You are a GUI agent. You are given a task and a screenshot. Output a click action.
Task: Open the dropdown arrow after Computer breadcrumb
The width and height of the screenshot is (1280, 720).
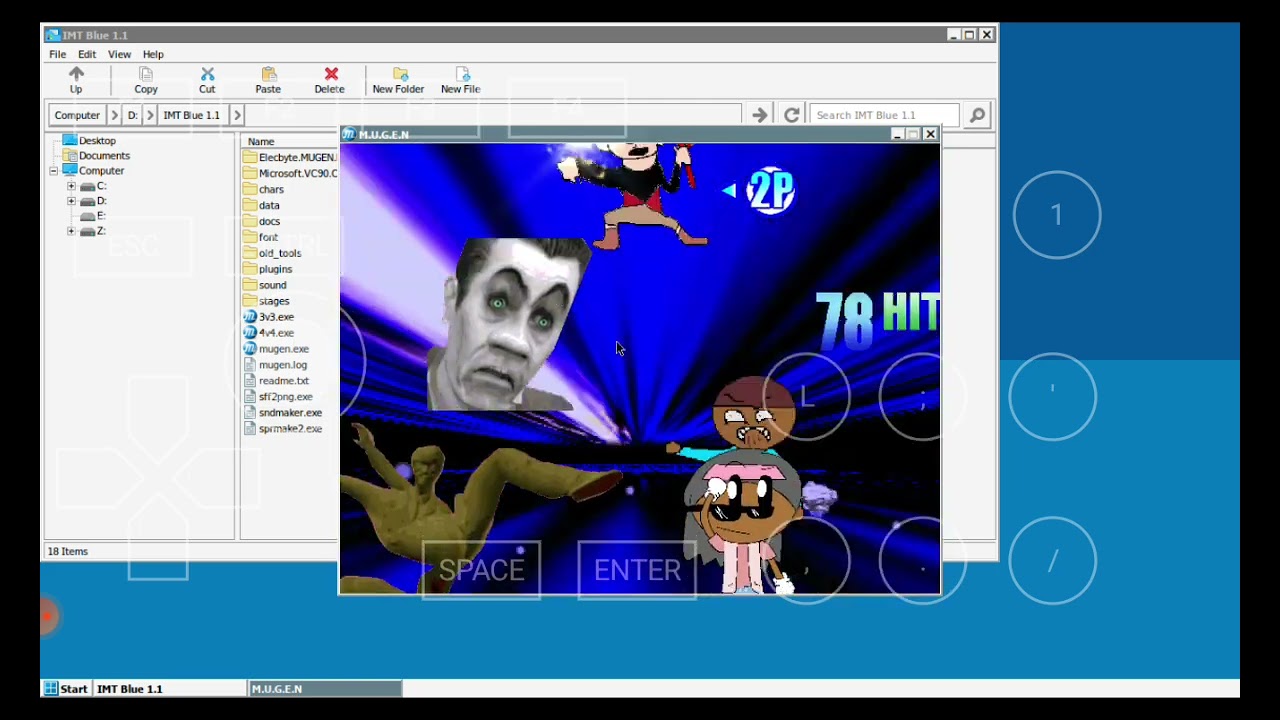click(114, 115)
